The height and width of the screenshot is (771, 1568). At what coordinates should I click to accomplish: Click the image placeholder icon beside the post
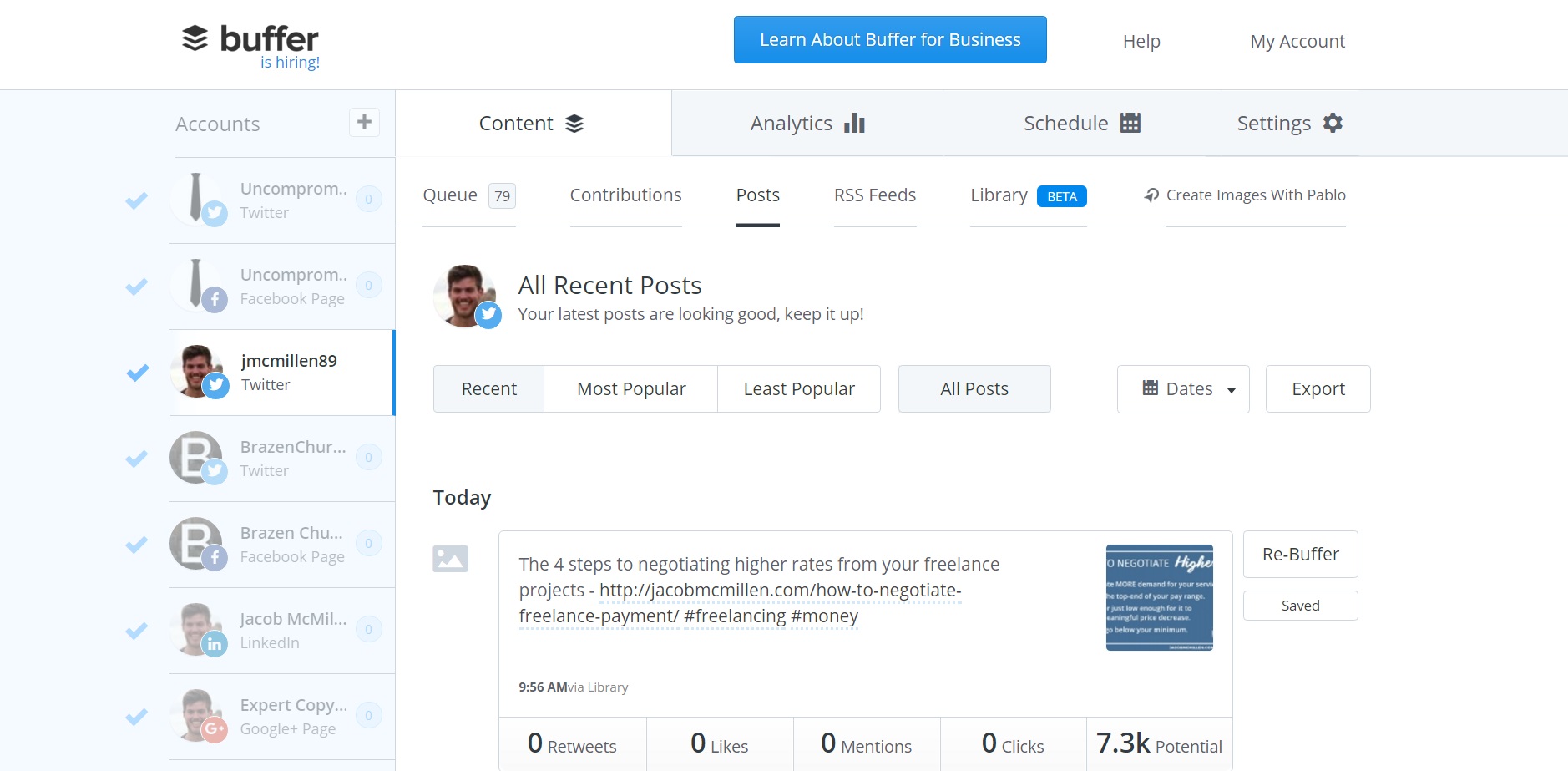pyautogui.click(x=450, y=560)
